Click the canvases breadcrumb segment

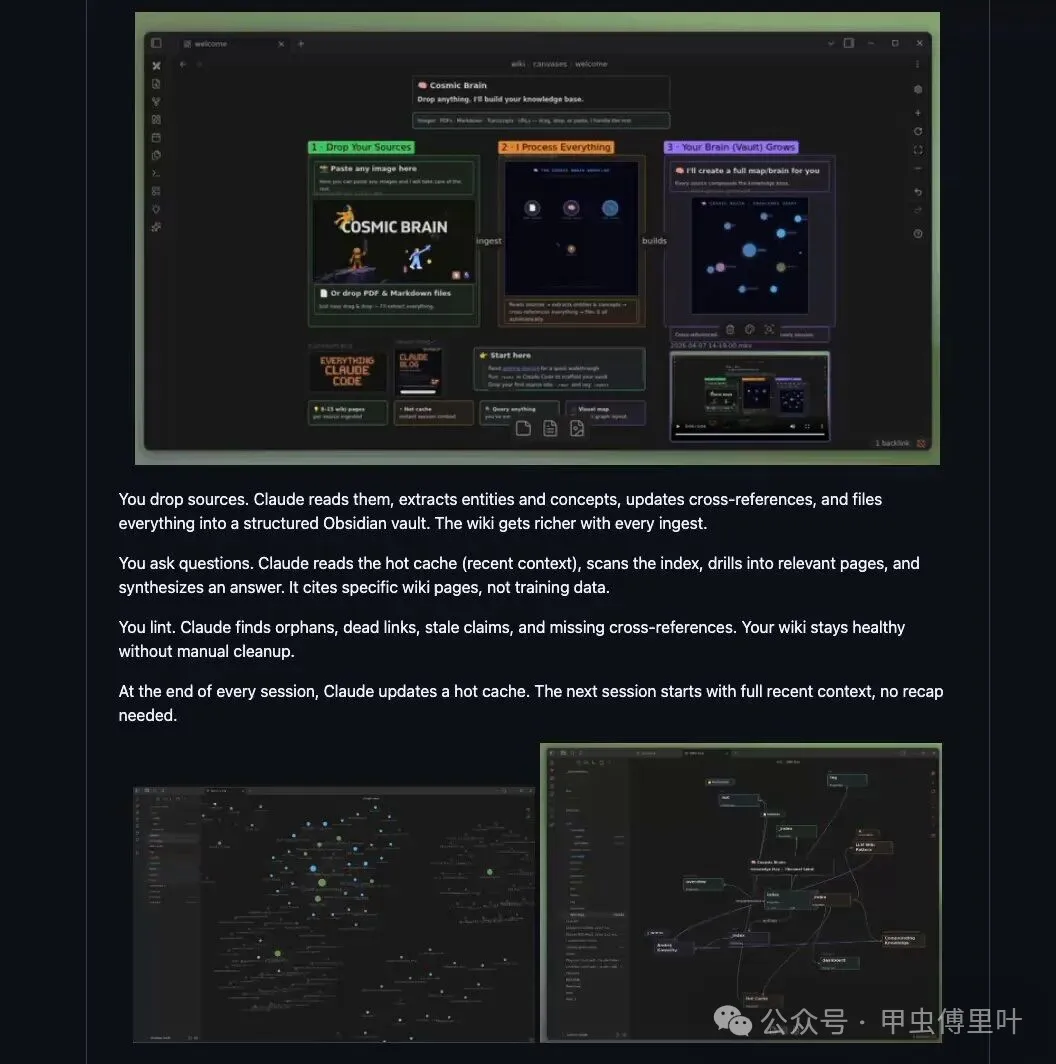coord(550,64)
